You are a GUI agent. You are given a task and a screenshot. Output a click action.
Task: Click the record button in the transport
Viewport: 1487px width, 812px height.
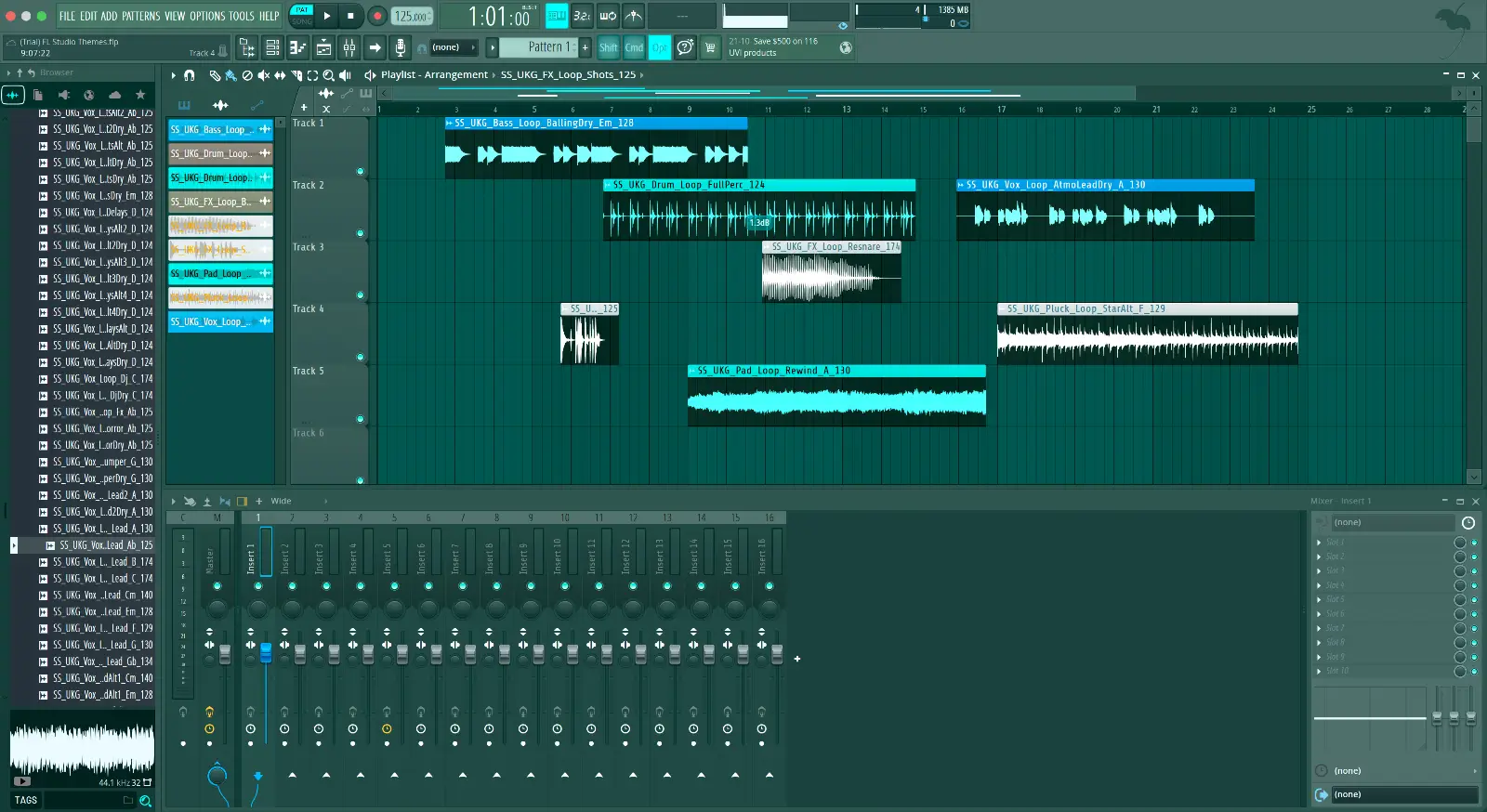(x=377, y=16)
